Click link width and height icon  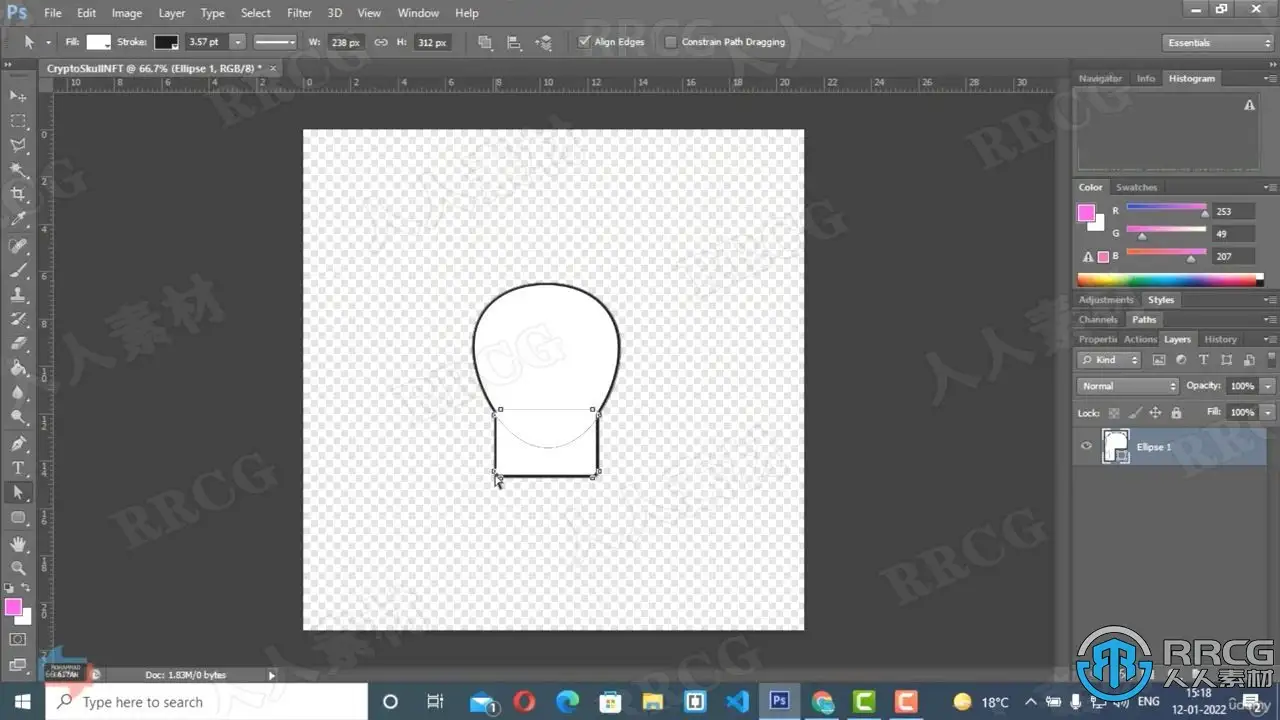tap(380, 42)
